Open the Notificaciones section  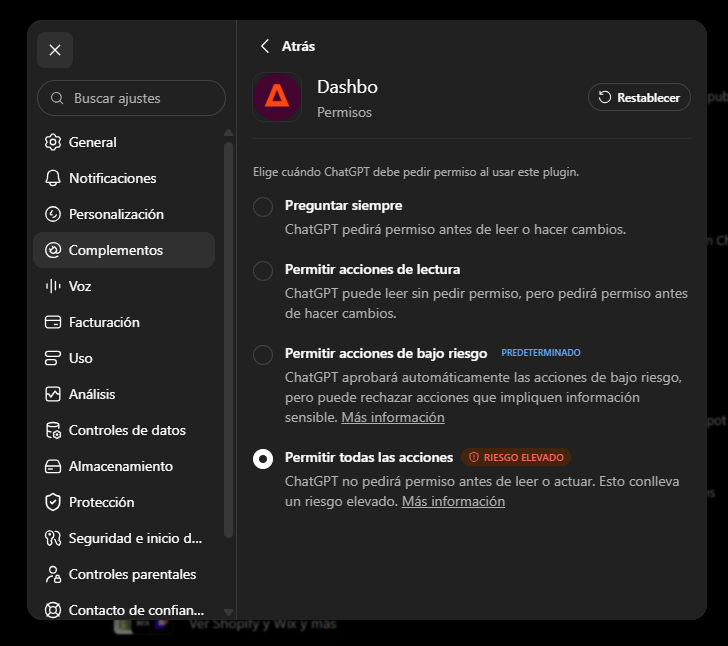[x=124, y=178]
